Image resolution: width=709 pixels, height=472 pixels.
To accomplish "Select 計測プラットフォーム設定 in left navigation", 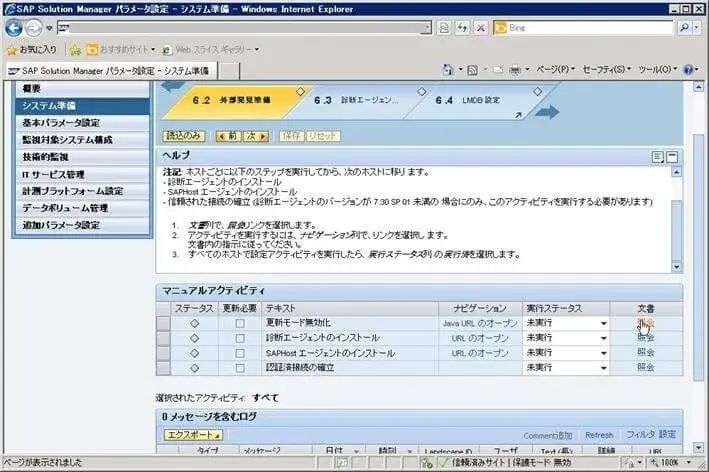I will (83, 191).
